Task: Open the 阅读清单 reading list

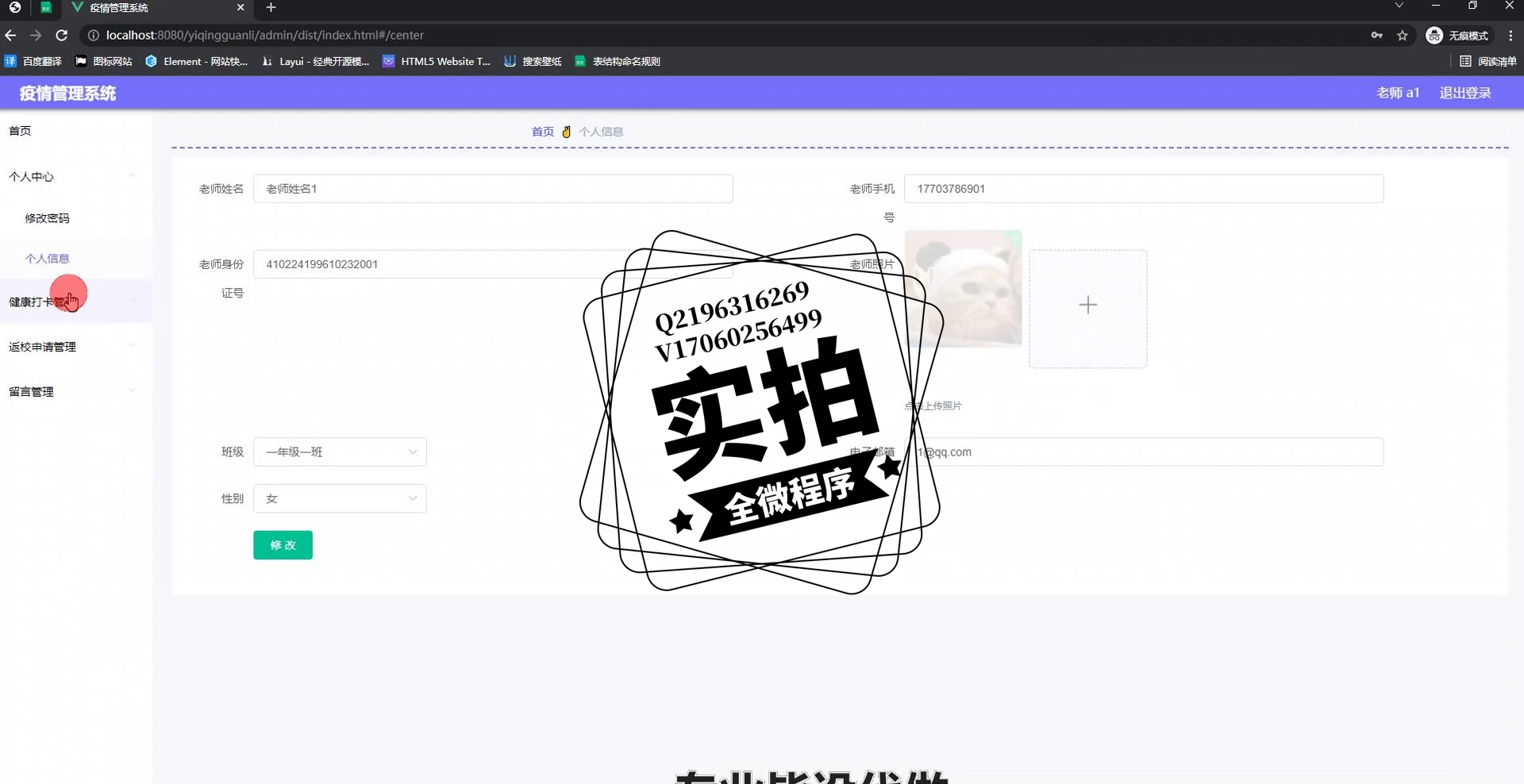Action: 1488,61
